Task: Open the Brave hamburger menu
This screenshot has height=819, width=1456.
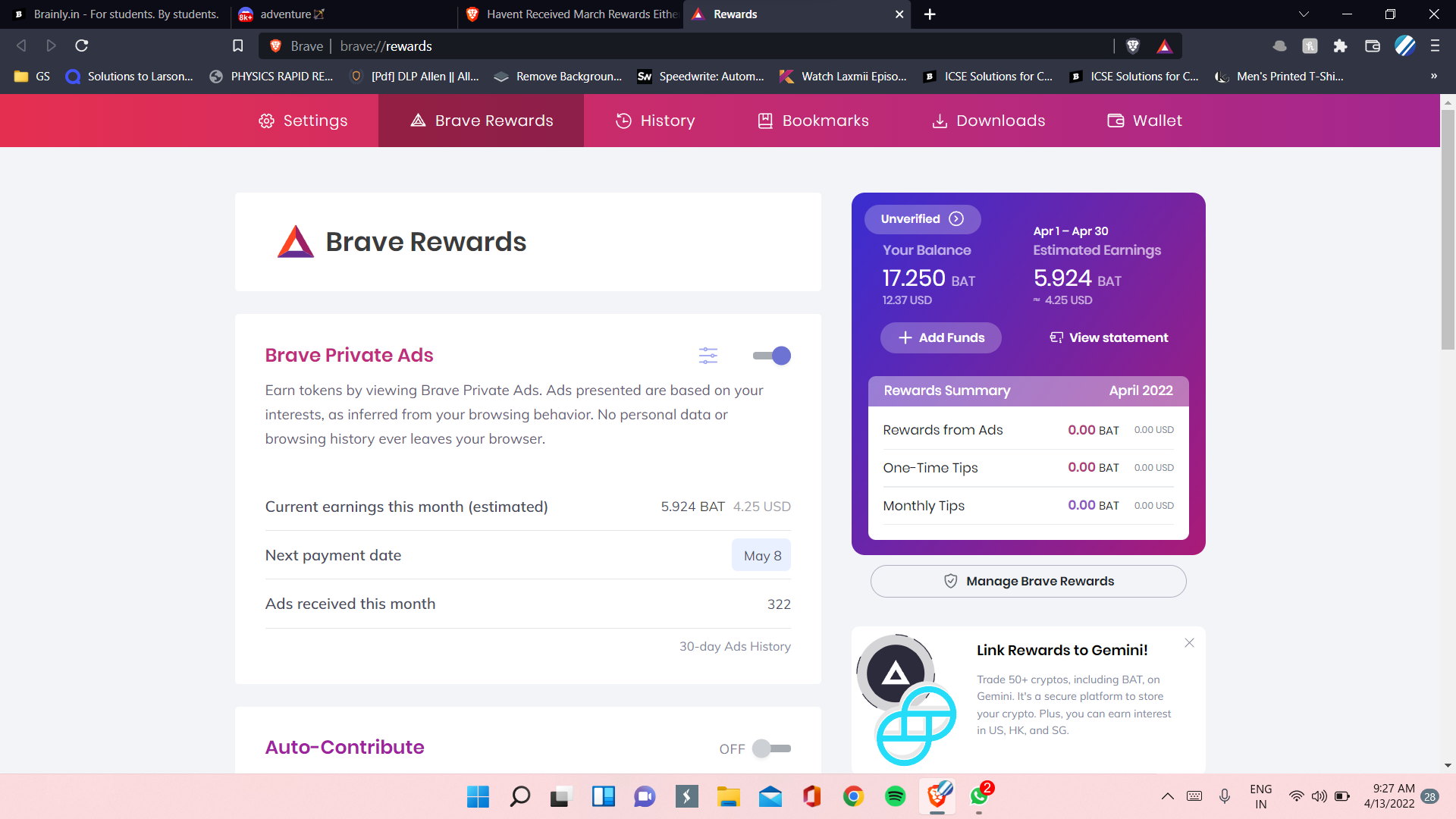Action: point(1435,46)
